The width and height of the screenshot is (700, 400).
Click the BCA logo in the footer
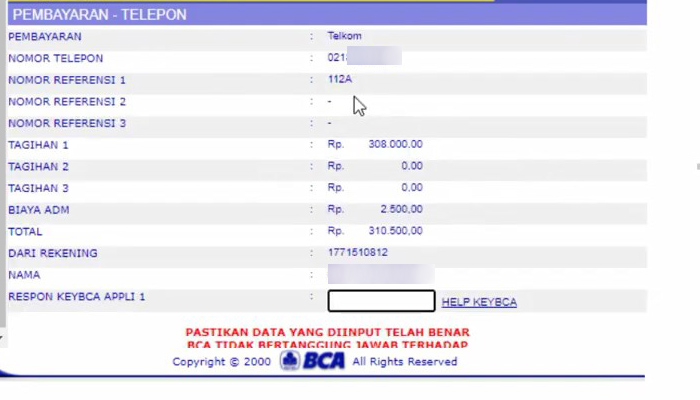pos(312,361)
